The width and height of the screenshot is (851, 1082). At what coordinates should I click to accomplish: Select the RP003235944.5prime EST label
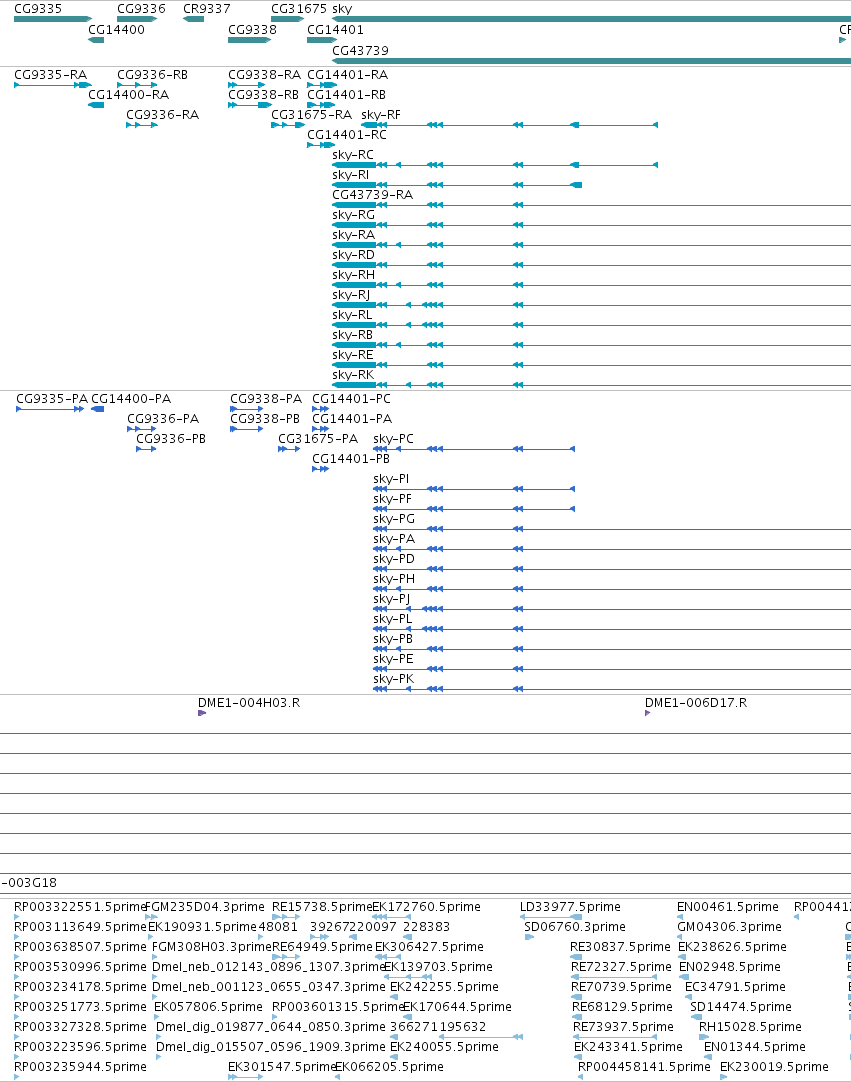pyautogui.click(x=81, y=1067)
